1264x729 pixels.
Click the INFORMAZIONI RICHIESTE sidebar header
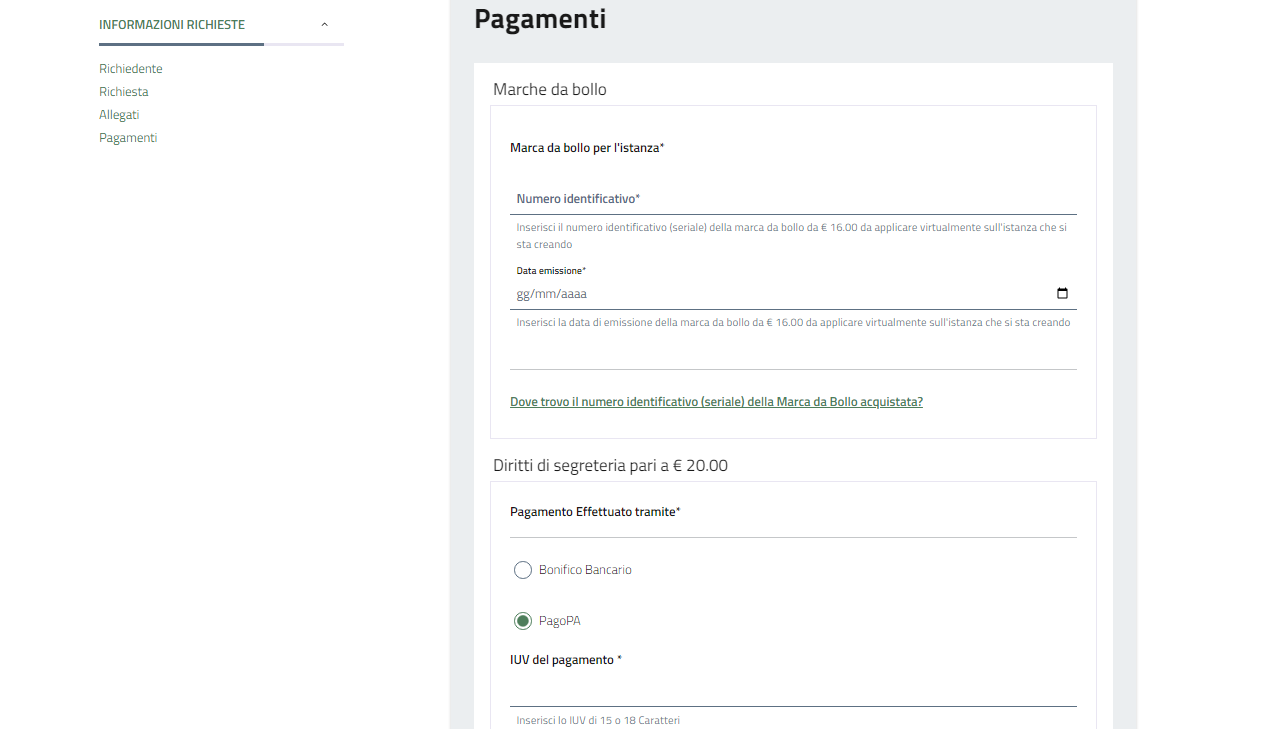[x=172, y=25]
